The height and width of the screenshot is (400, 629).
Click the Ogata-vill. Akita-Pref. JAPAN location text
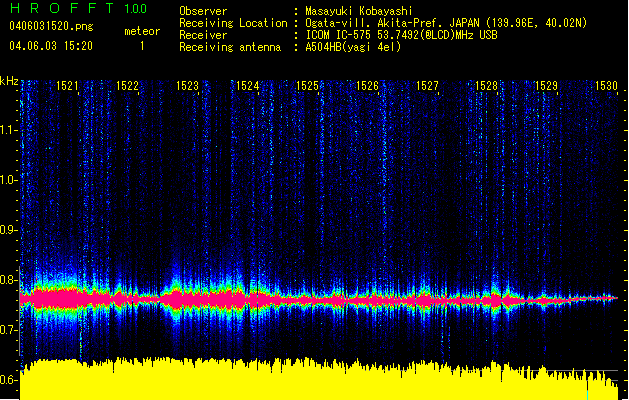(x=446, y=23)
